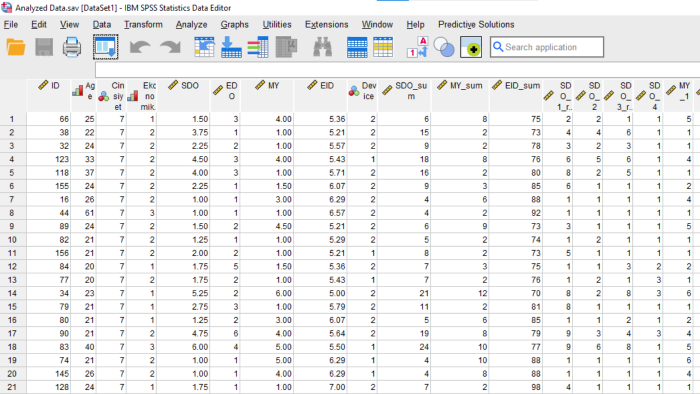Click the Select cases icon
700x394 pixels.
[383, 47]
